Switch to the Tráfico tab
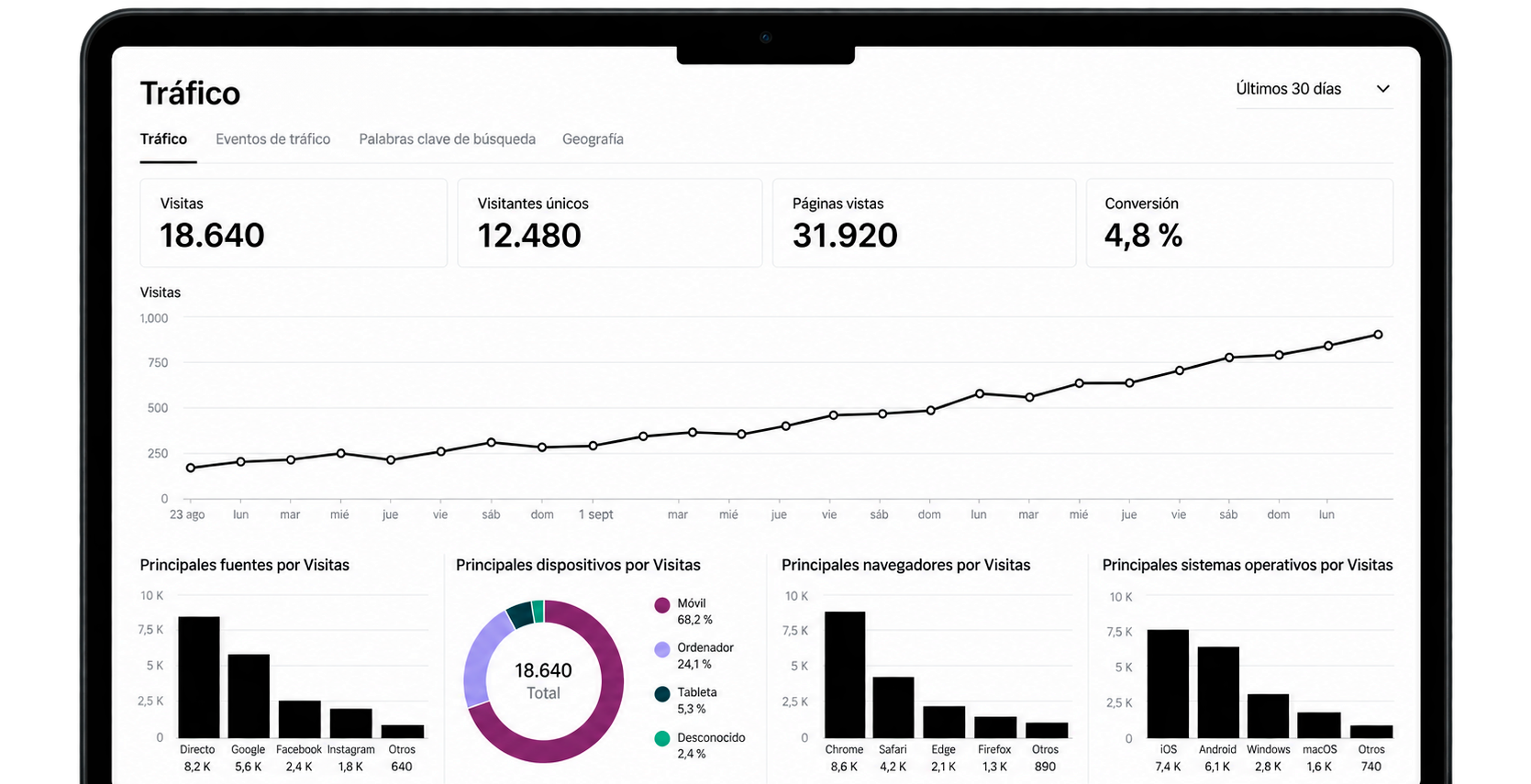1531x784 pixels. point(163,139)
